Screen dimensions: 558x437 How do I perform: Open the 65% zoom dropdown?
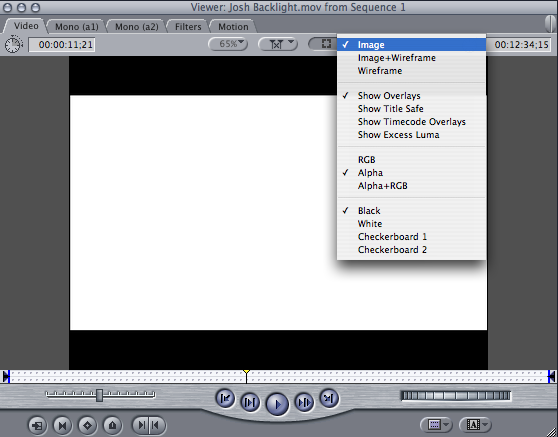(x=228, y=44)
